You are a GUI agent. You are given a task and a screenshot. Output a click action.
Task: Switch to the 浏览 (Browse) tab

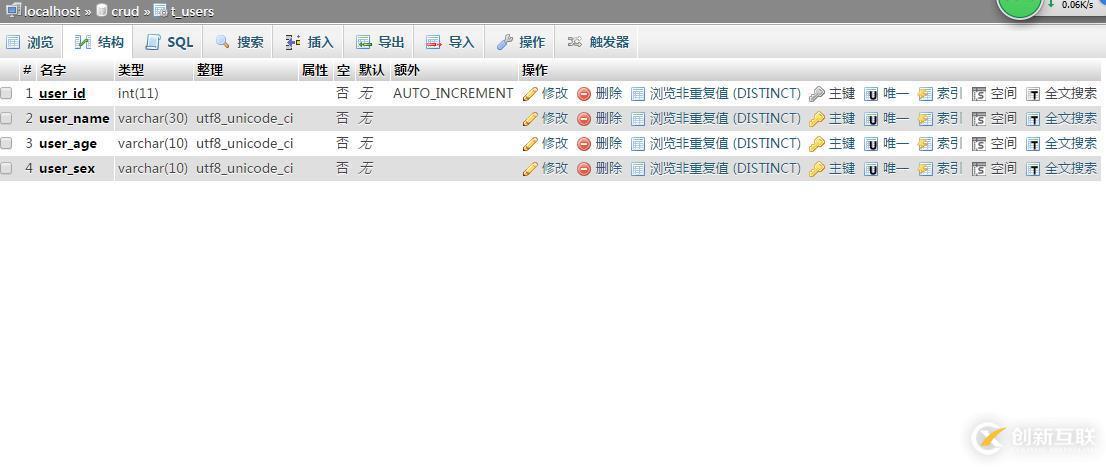point(30,42)
